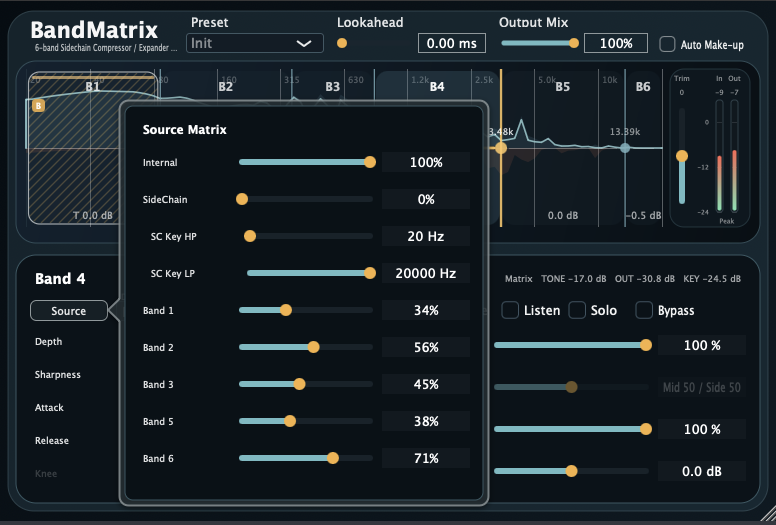This screenshot has height=525, width=776.
Task: Click the window resize grip corner
Action: (x=768, y=514)
